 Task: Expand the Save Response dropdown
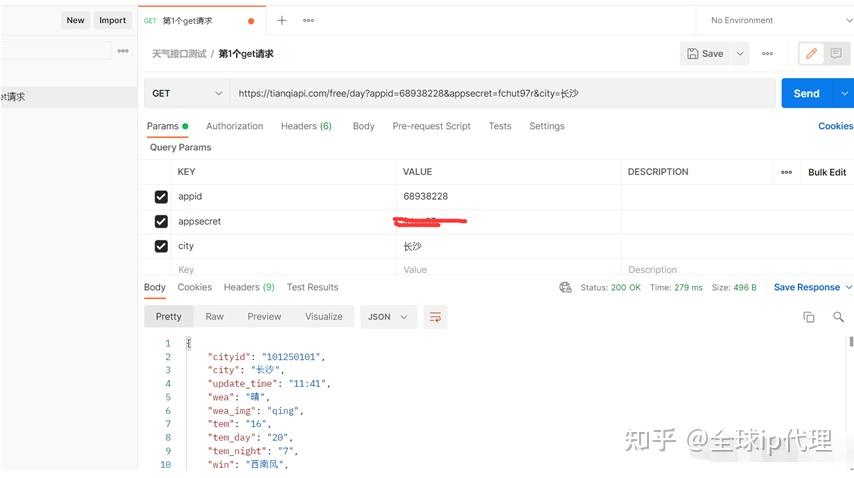(848, 287)
